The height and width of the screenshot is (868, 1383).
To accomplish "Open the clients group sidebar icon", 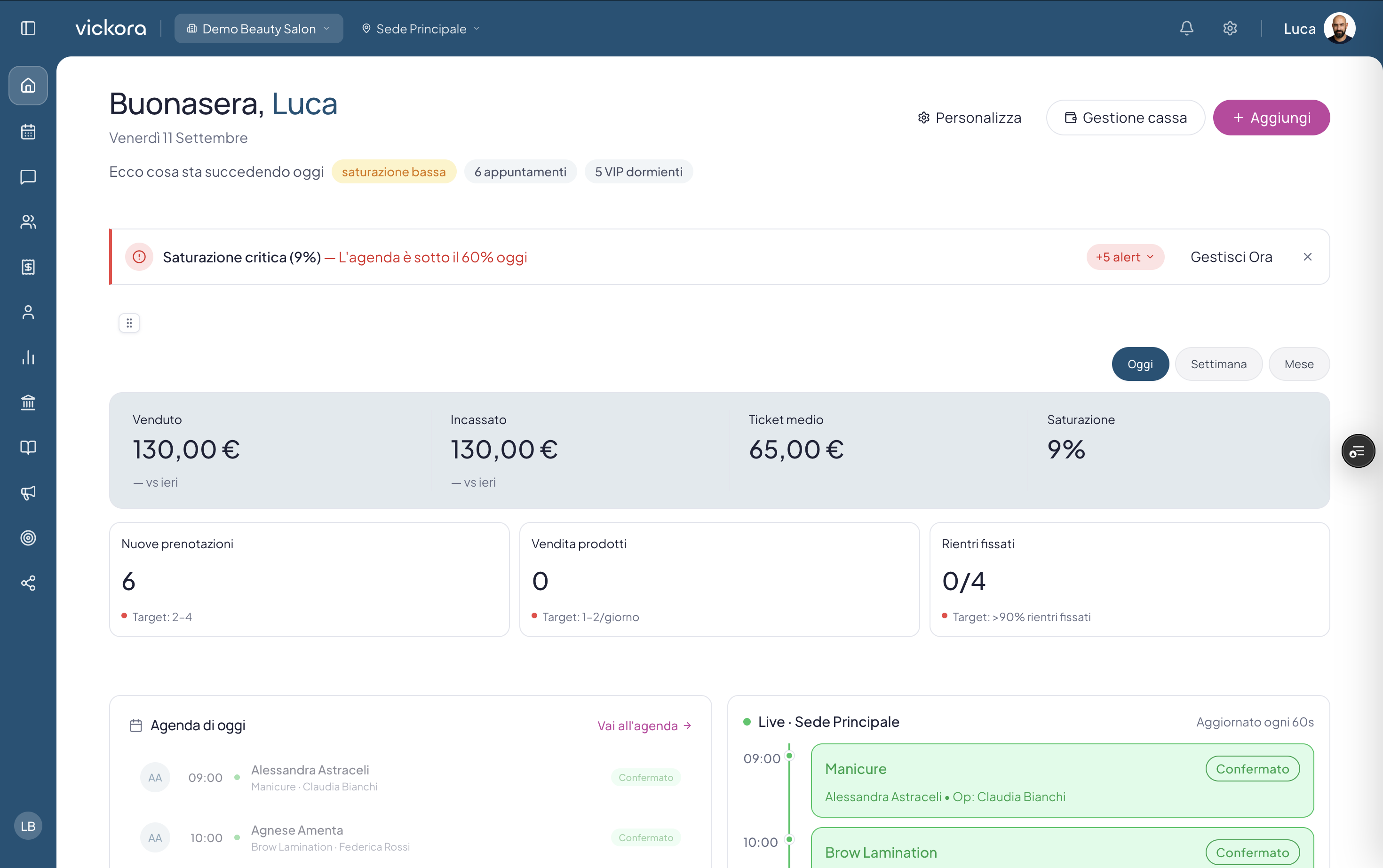I will [28, 221].
